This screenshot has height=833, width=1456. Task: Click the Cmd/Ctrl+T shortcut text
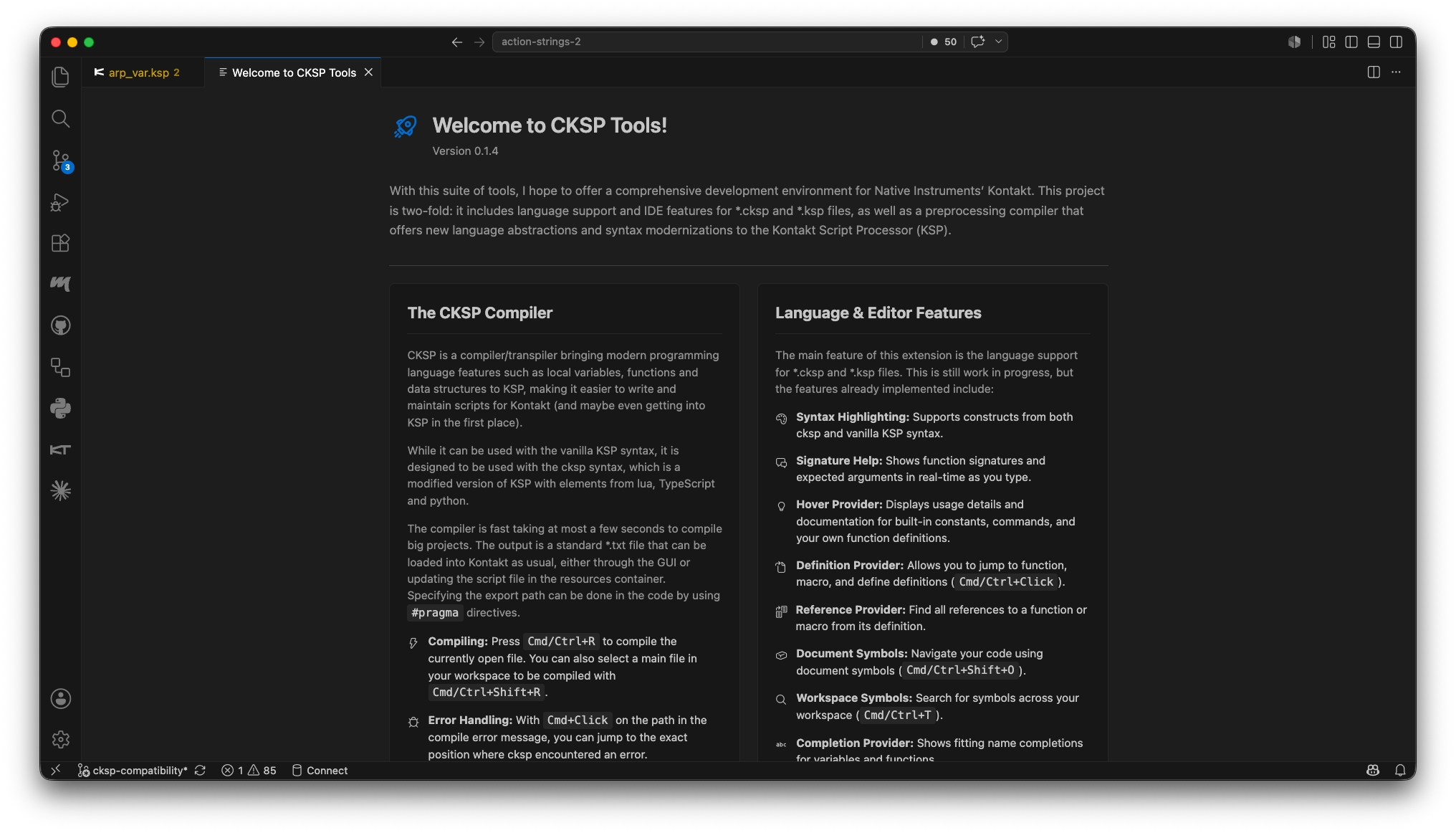tap(897, 715)
